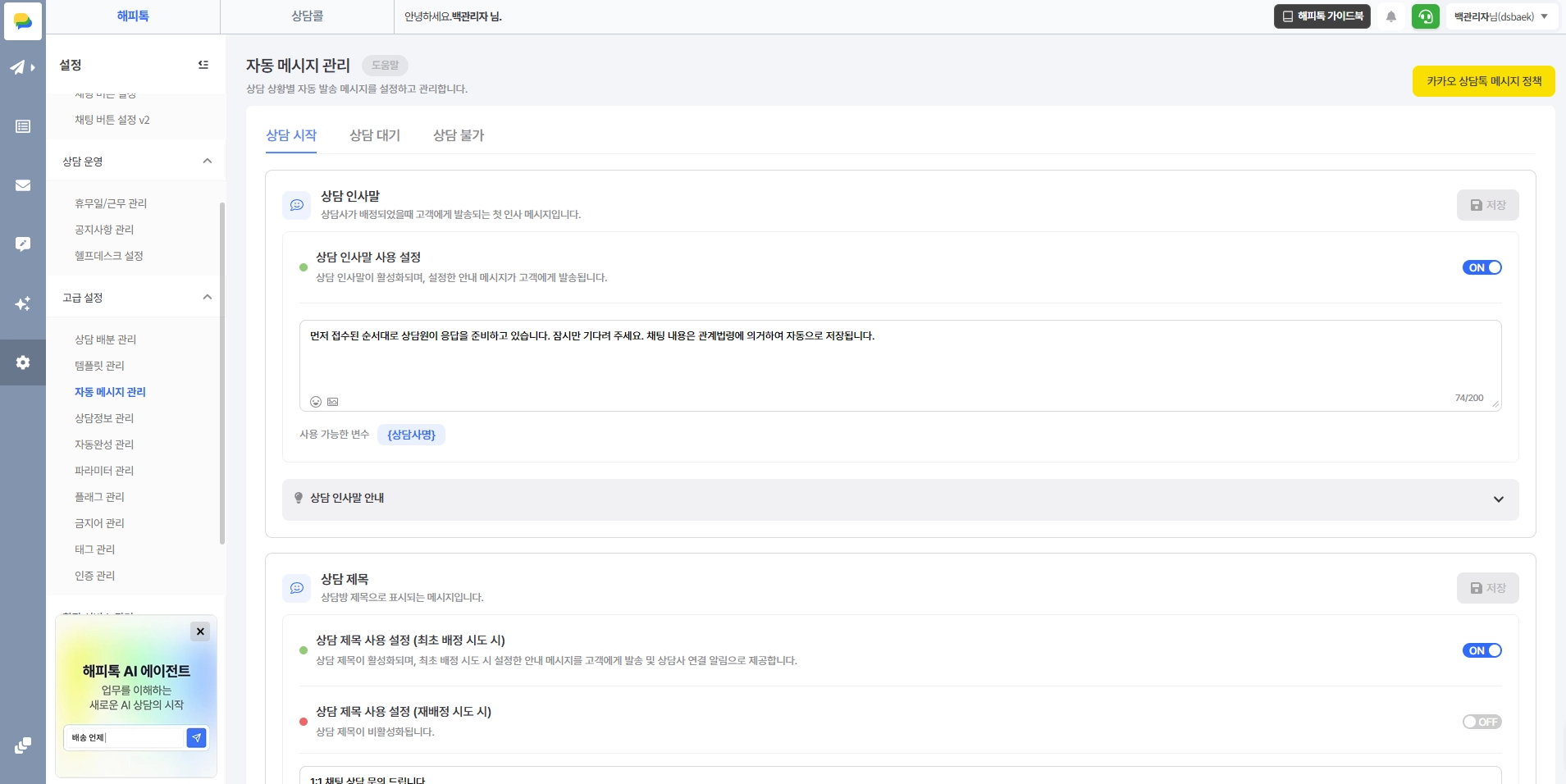The width and height of the screenshot is (1566, 784).
Task: Send the AI agent prompt
Action: (x=196, y=738)
